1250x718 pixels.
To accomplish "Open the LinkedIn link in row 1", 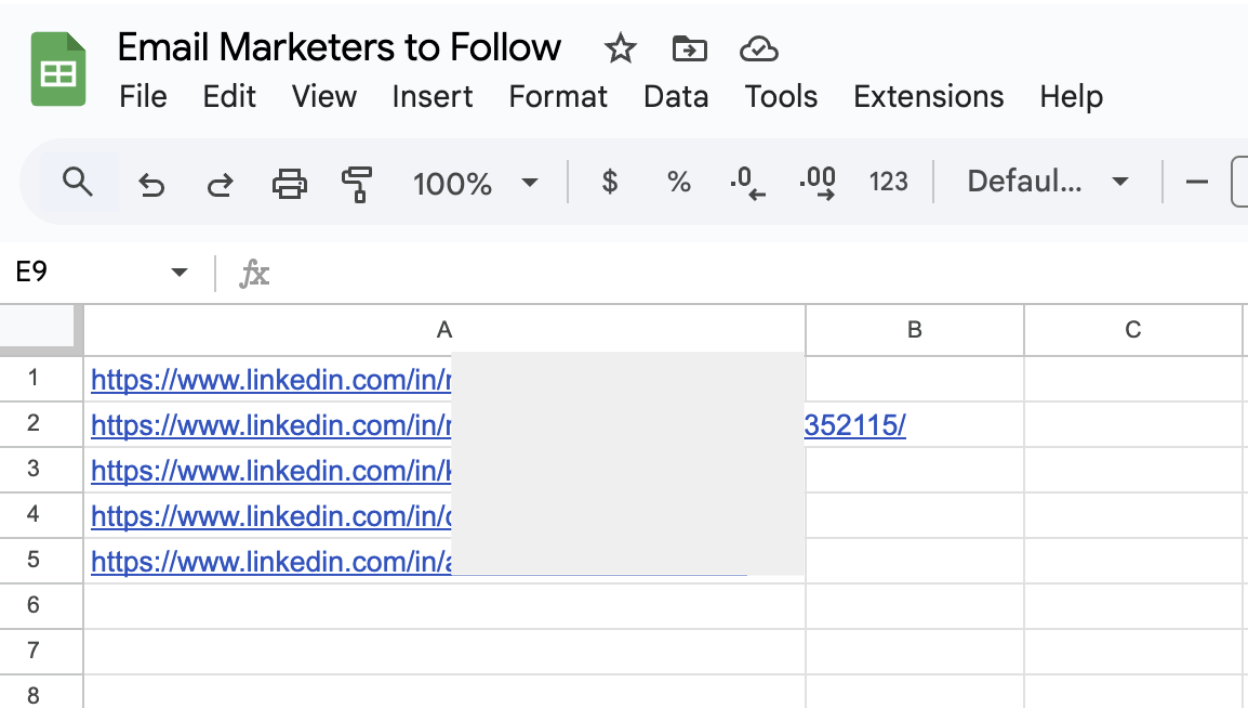I will 271,380.
